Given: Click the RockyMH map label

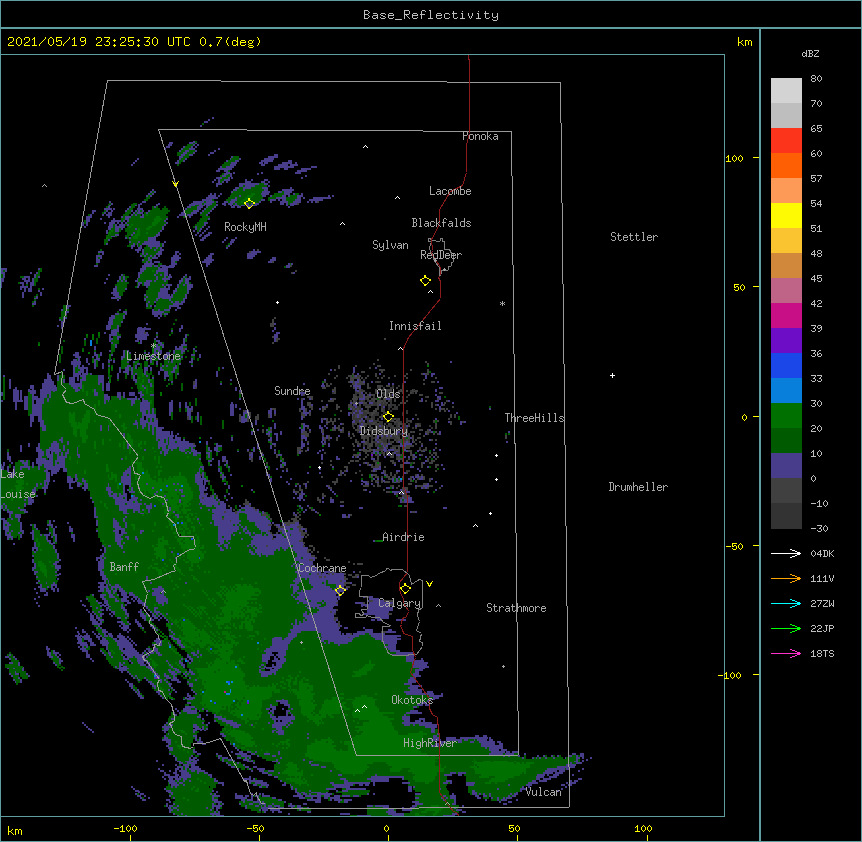Looking at the screenshot, I should [x=245, y=227].
